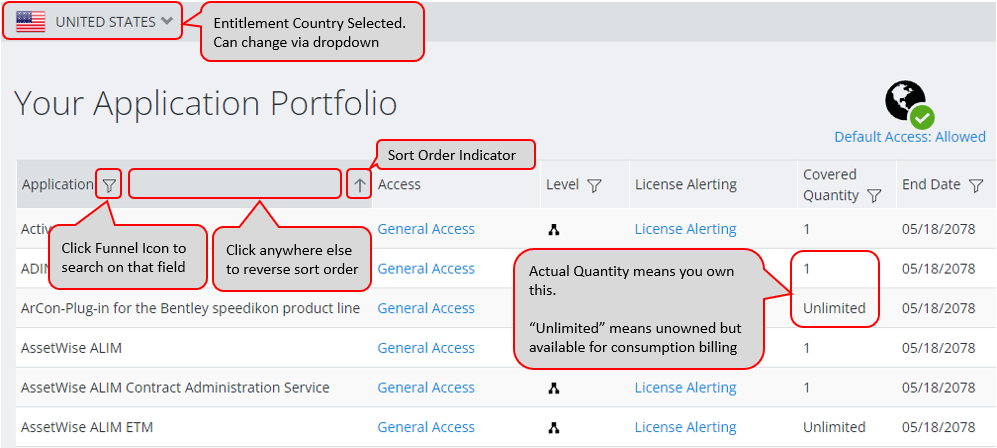Click the sort order arrow indicator

[360, 185]
